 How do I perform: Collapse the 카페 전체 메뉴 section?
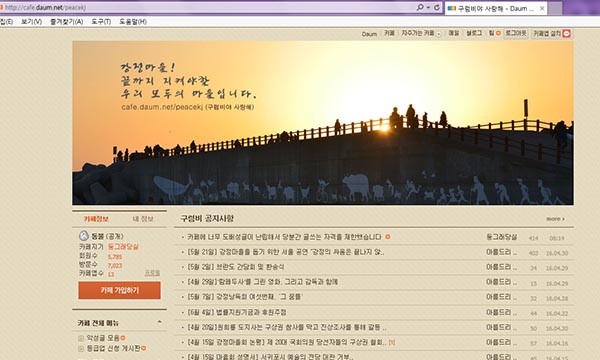(159, 322)
